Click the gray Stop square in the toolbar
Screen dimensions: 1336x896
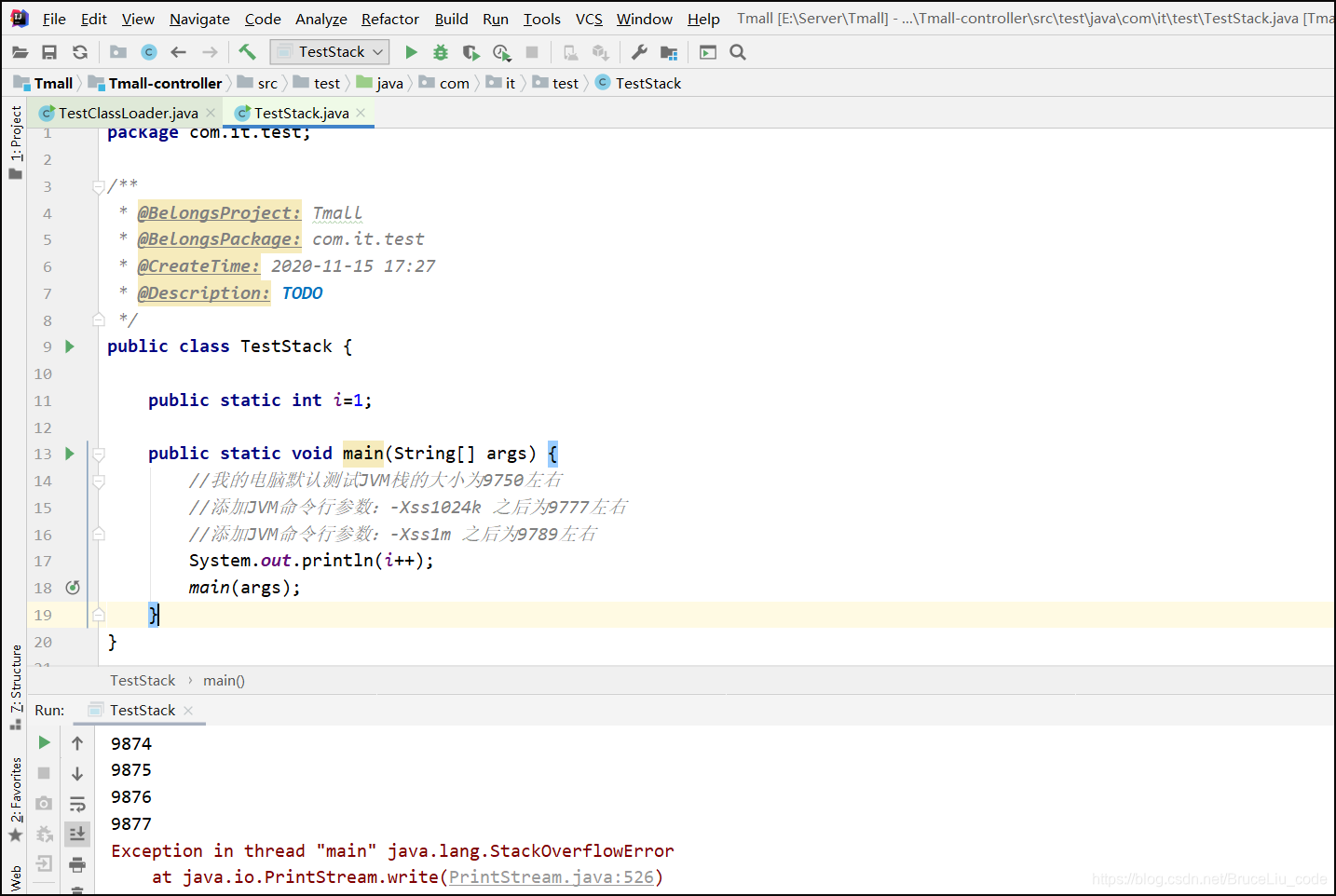click(532, 52)
